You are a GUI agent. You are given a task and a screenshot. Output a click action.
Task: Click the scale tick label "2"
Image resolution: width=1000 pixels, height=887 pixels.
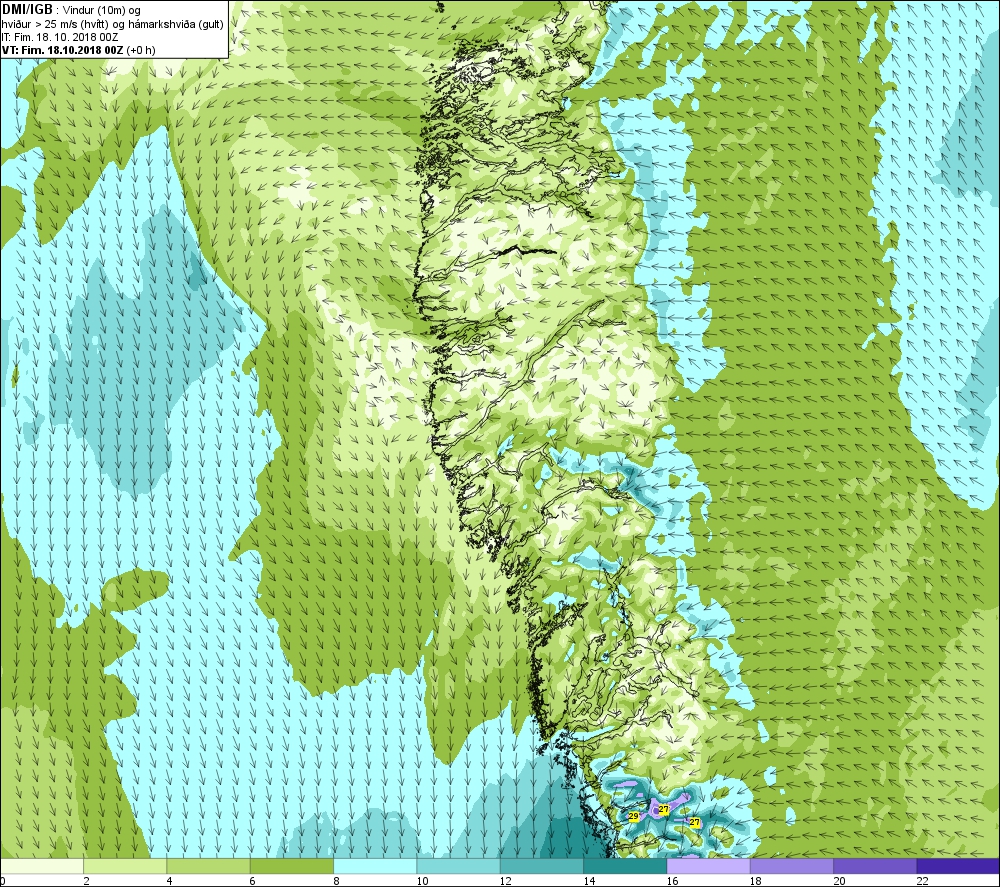pyautogui.click(x=86, y=881)
